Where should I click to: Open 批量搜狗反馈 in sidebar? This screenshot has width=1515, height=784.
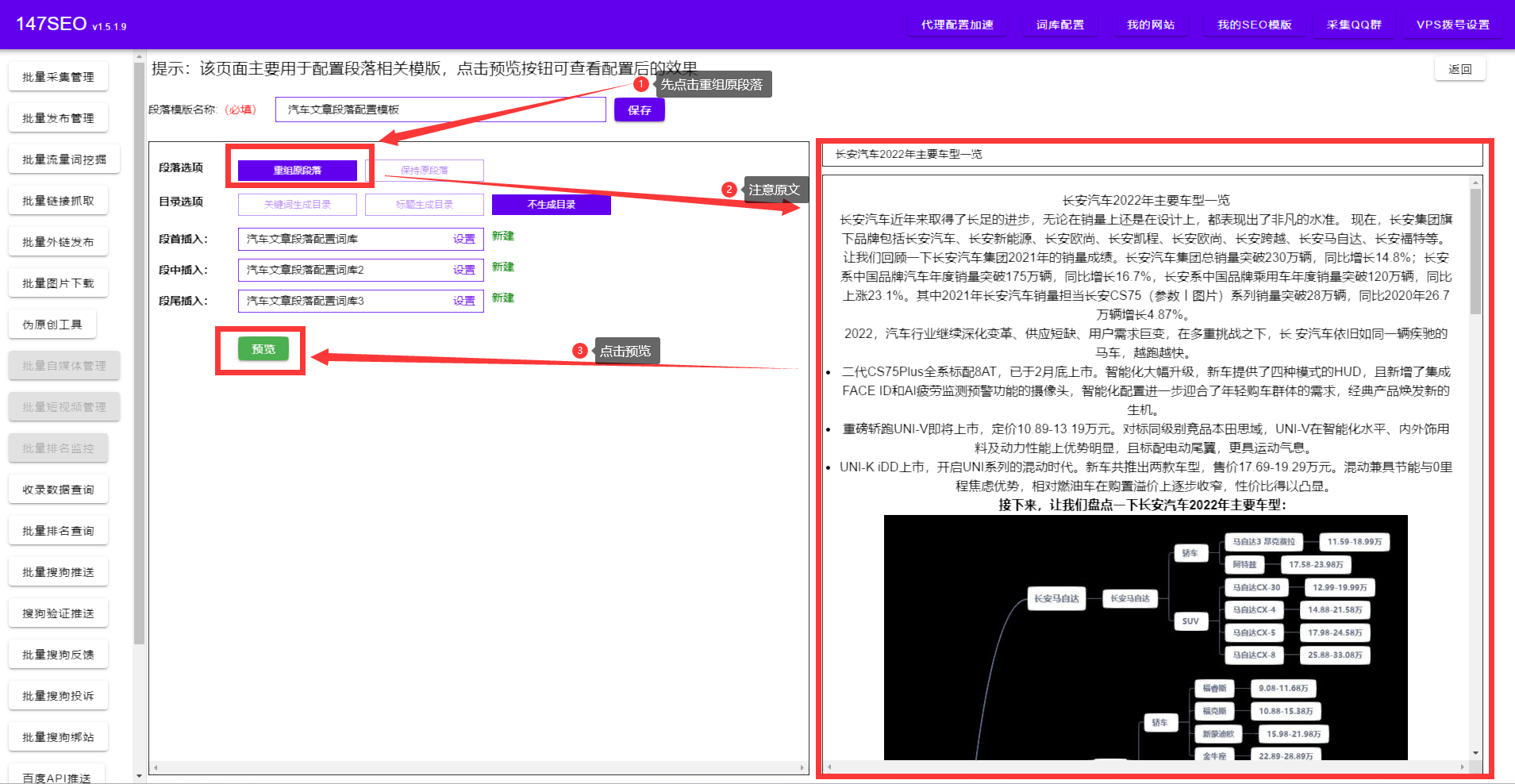(58, 655)
